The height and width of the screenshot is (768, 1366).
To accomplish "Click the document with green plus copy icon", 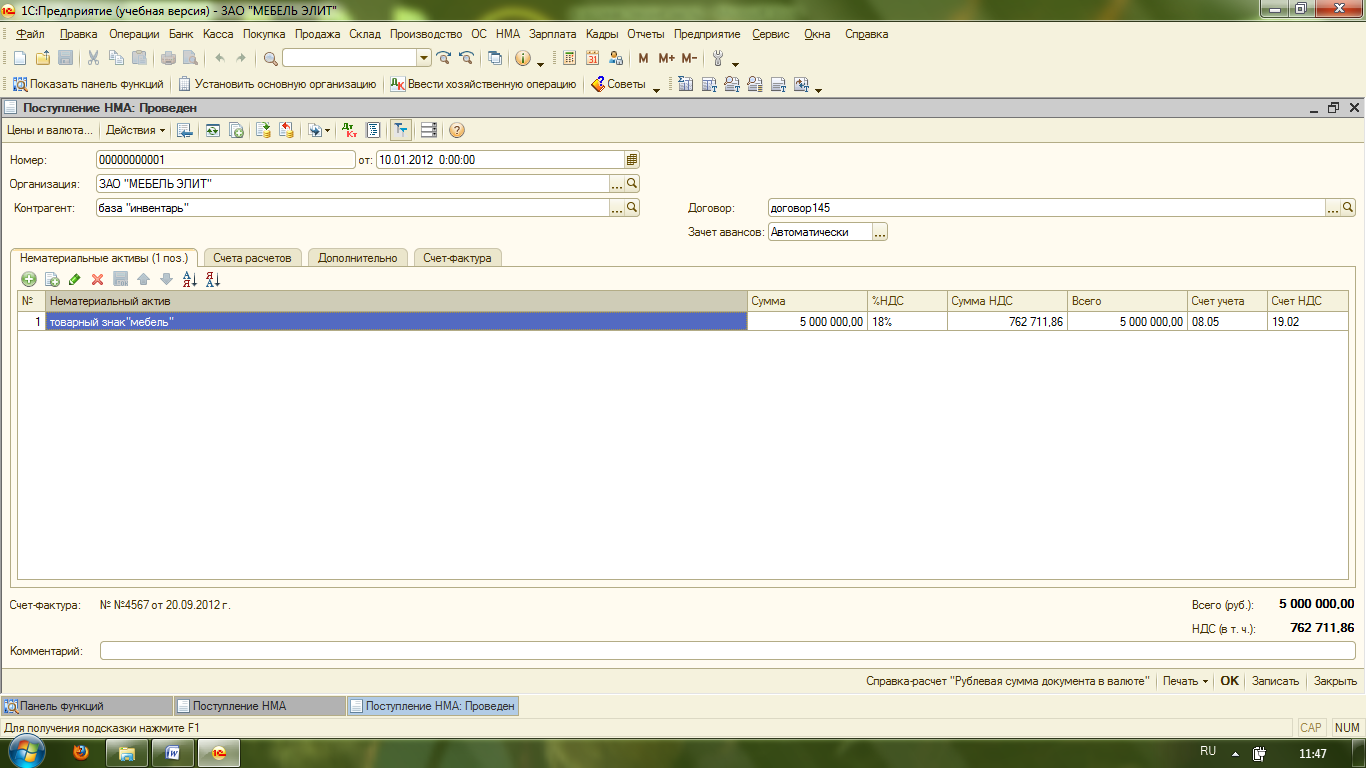I will click(x=237, y=130).
